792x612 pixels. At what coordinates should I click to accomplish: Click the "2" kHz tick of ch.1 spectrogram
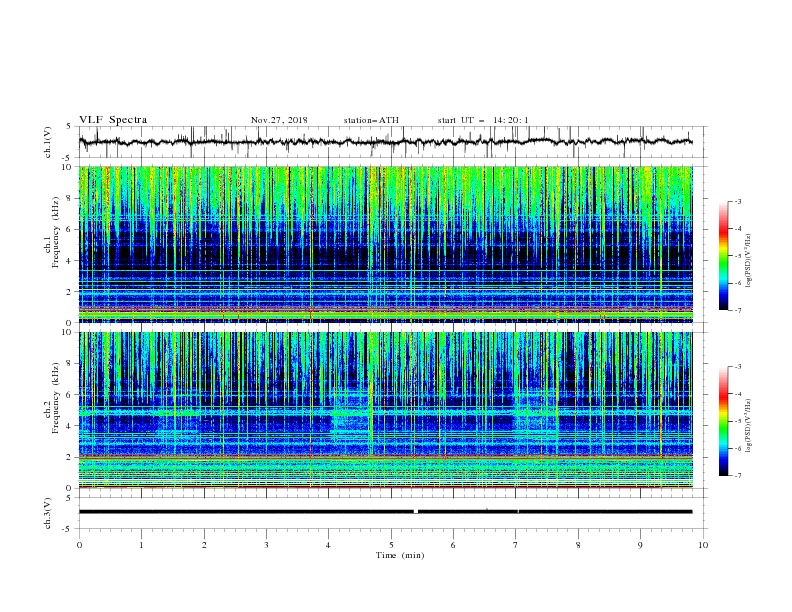tap(70, 292)
